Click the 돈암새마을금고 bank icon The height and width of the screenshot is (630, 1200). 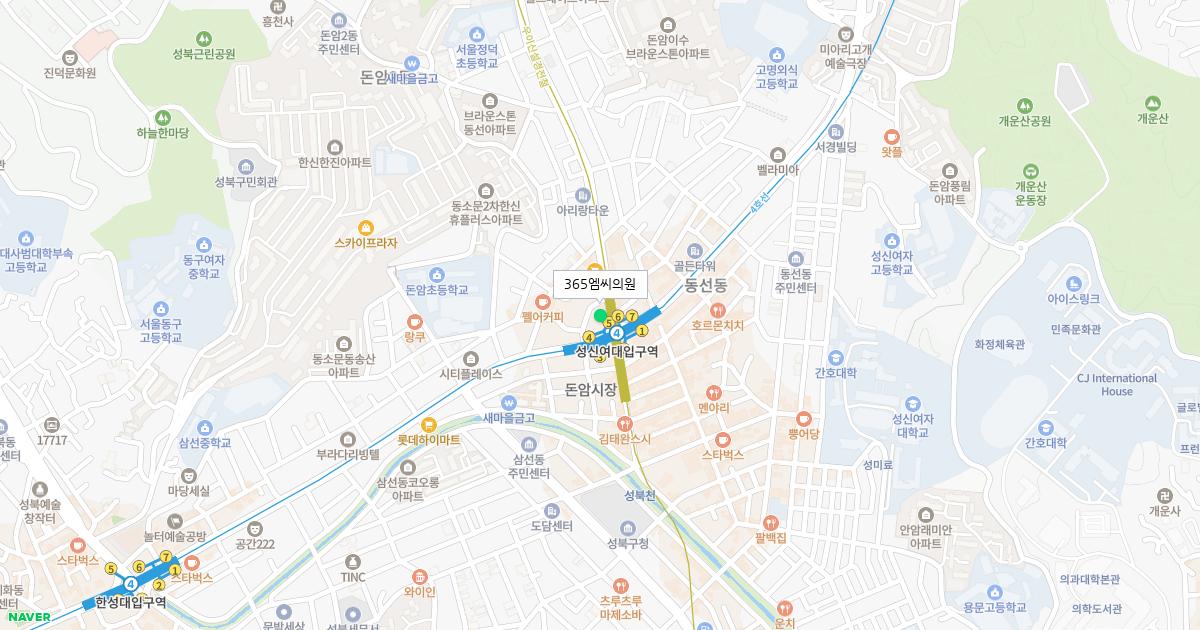413,64
